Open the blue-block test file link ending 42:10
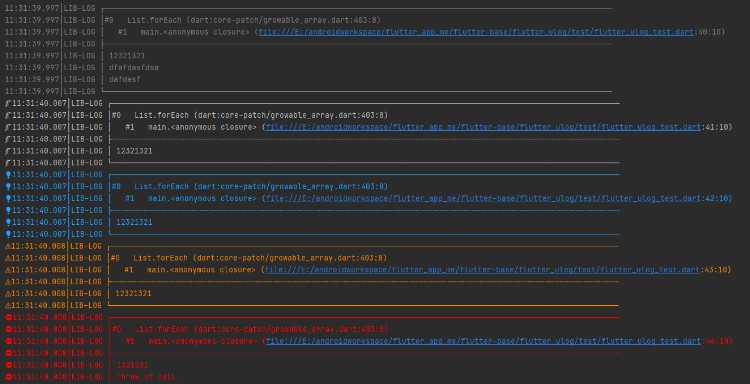The image size is (750, 384). pyautogui.click(x=483, y=198)
